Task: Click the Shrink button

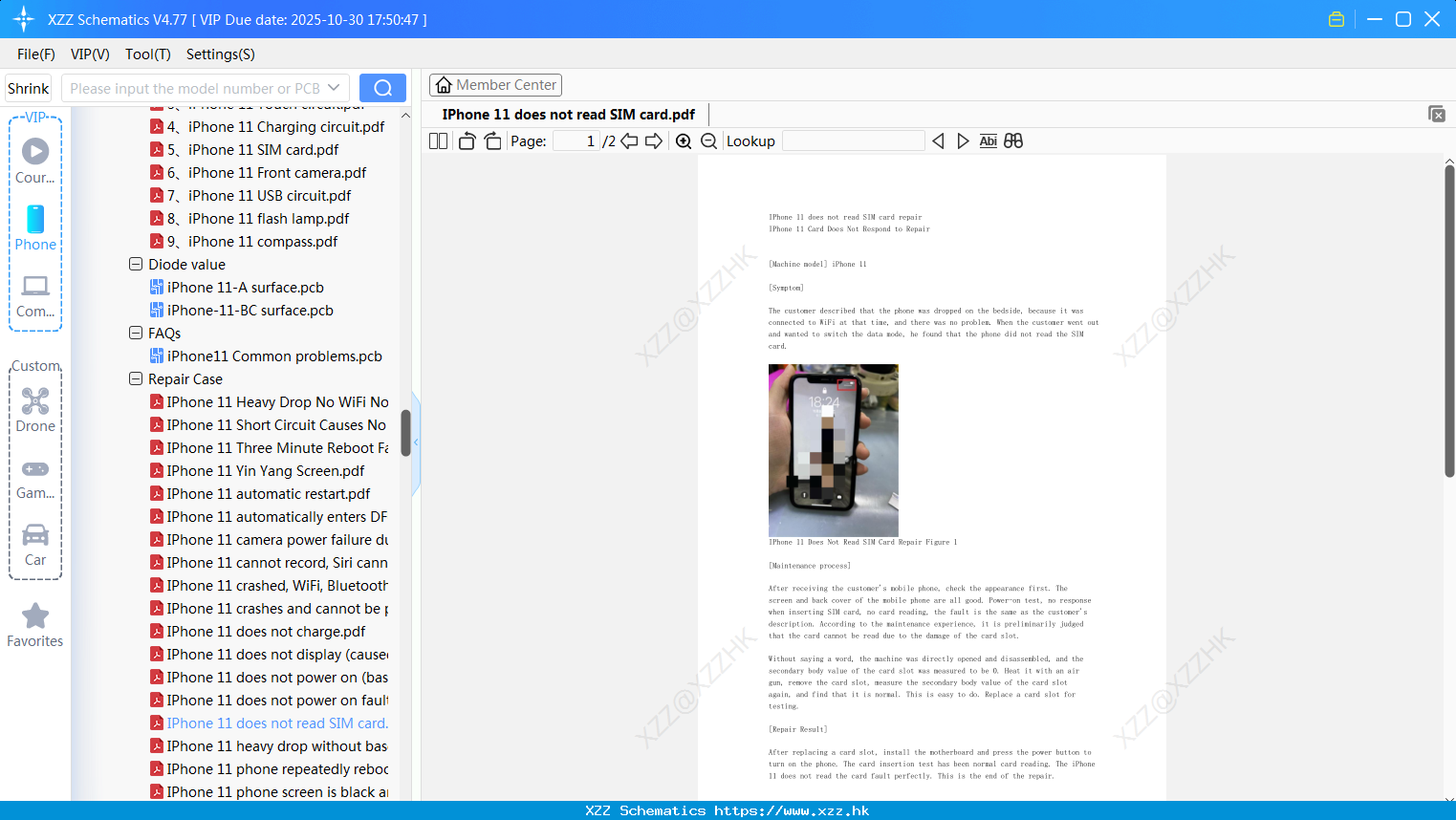Action: click(29, 88)
